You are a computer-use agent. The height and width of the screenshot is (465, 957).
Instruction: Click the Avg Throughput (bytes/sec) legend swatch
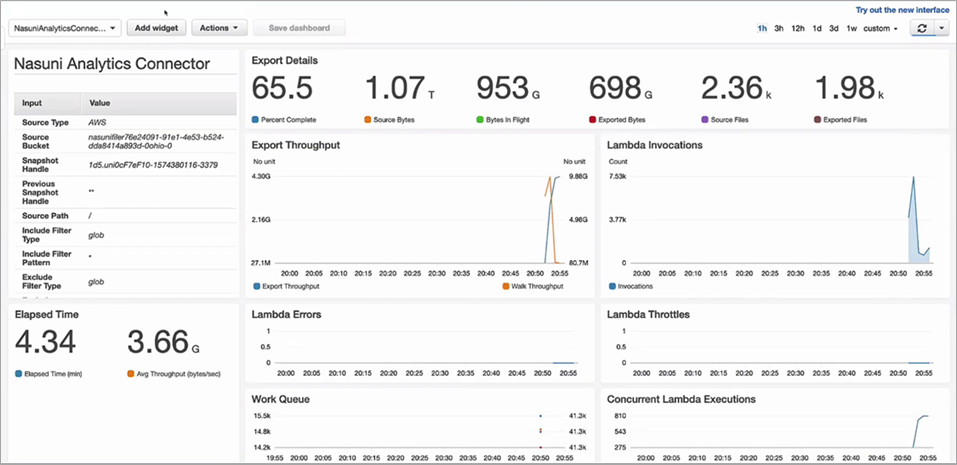click(131, 373)
